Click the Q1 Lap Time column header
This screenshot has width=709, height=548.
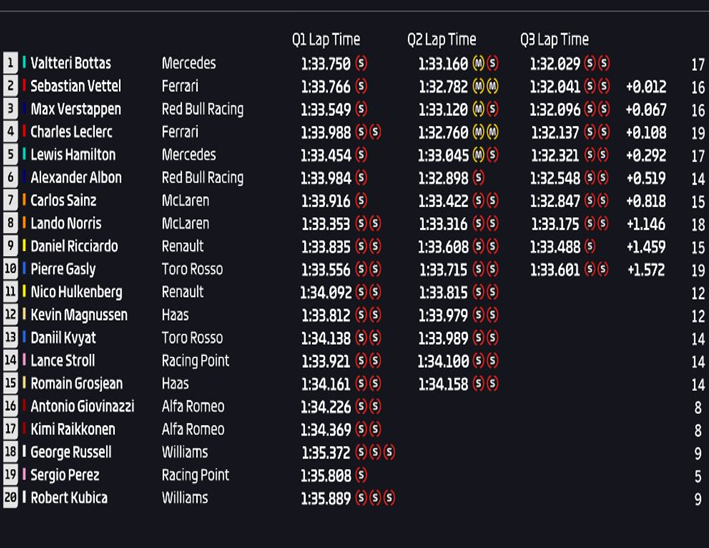326,39
